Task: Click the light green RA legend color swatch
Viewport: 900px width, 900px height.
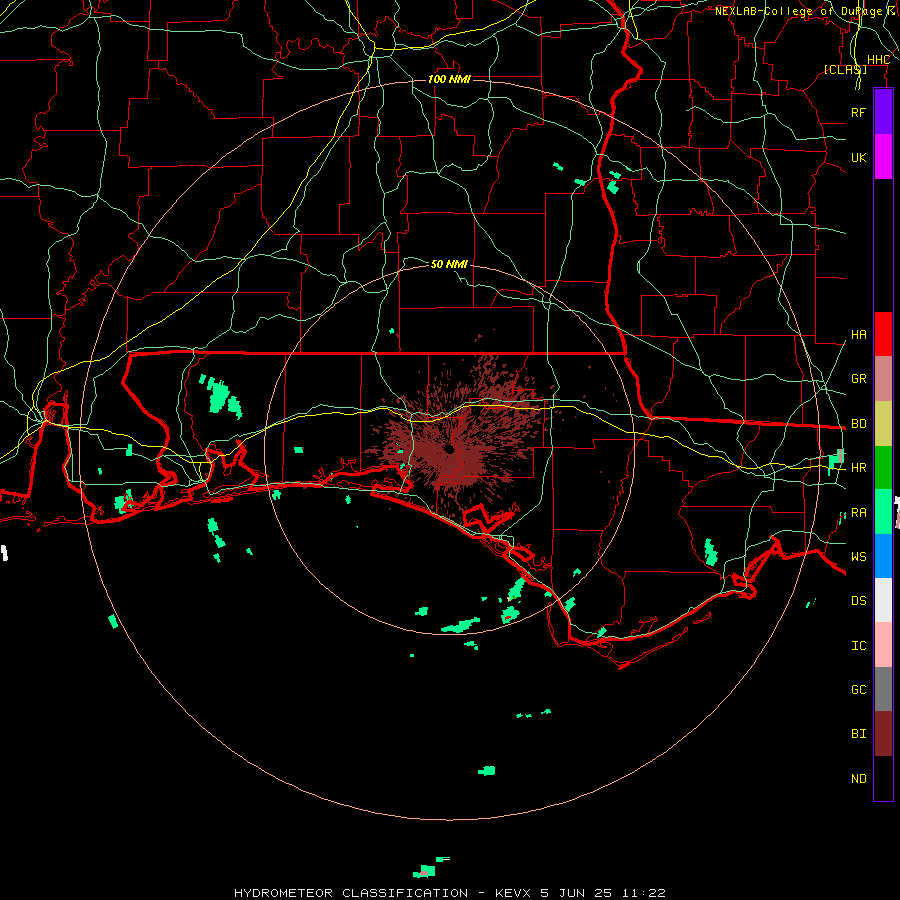Action: point(883,512)
